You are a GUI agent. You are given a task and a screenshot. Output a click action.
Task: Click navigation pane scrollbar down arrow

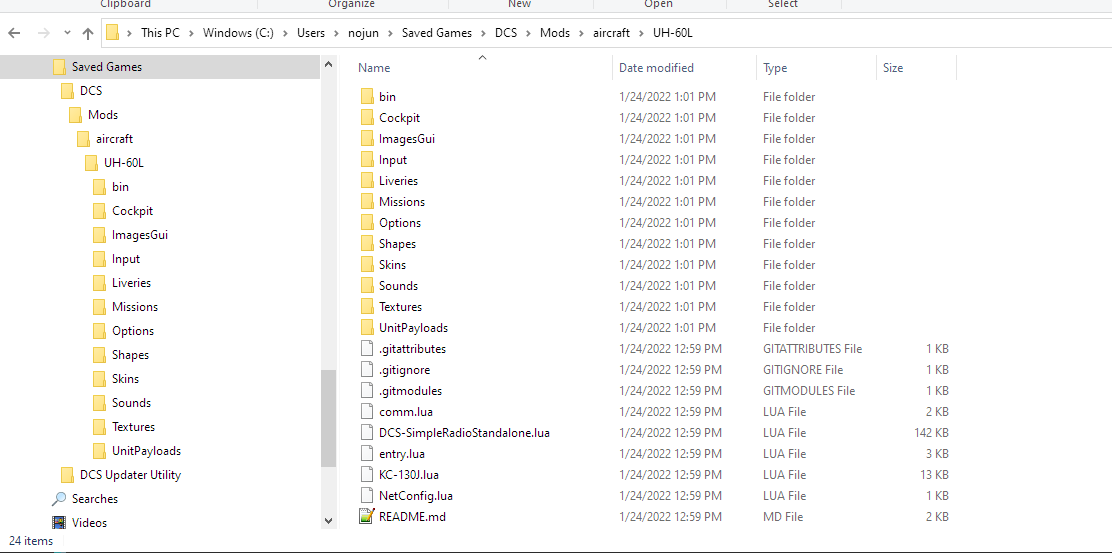(x=328, y=520)
